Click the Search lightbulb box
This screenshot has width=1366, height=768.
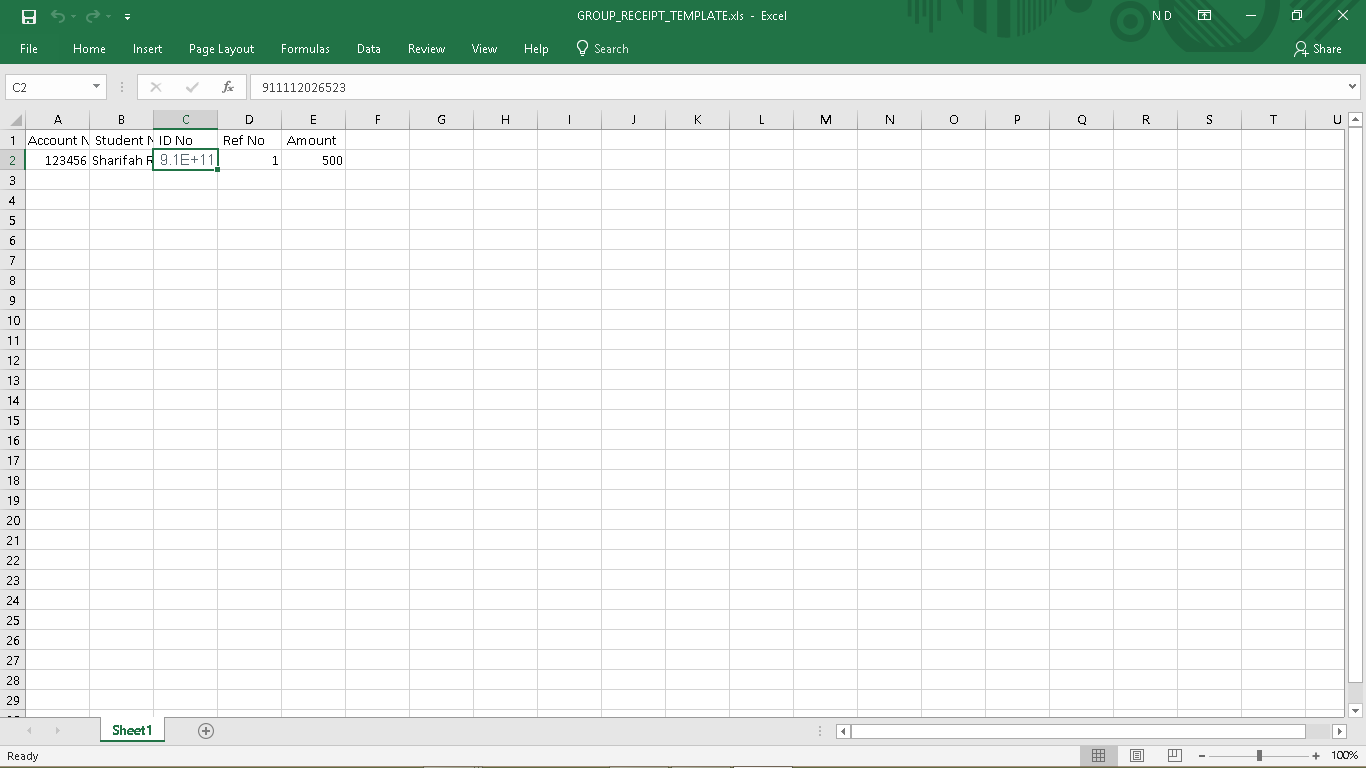click(x=603, y=48)
